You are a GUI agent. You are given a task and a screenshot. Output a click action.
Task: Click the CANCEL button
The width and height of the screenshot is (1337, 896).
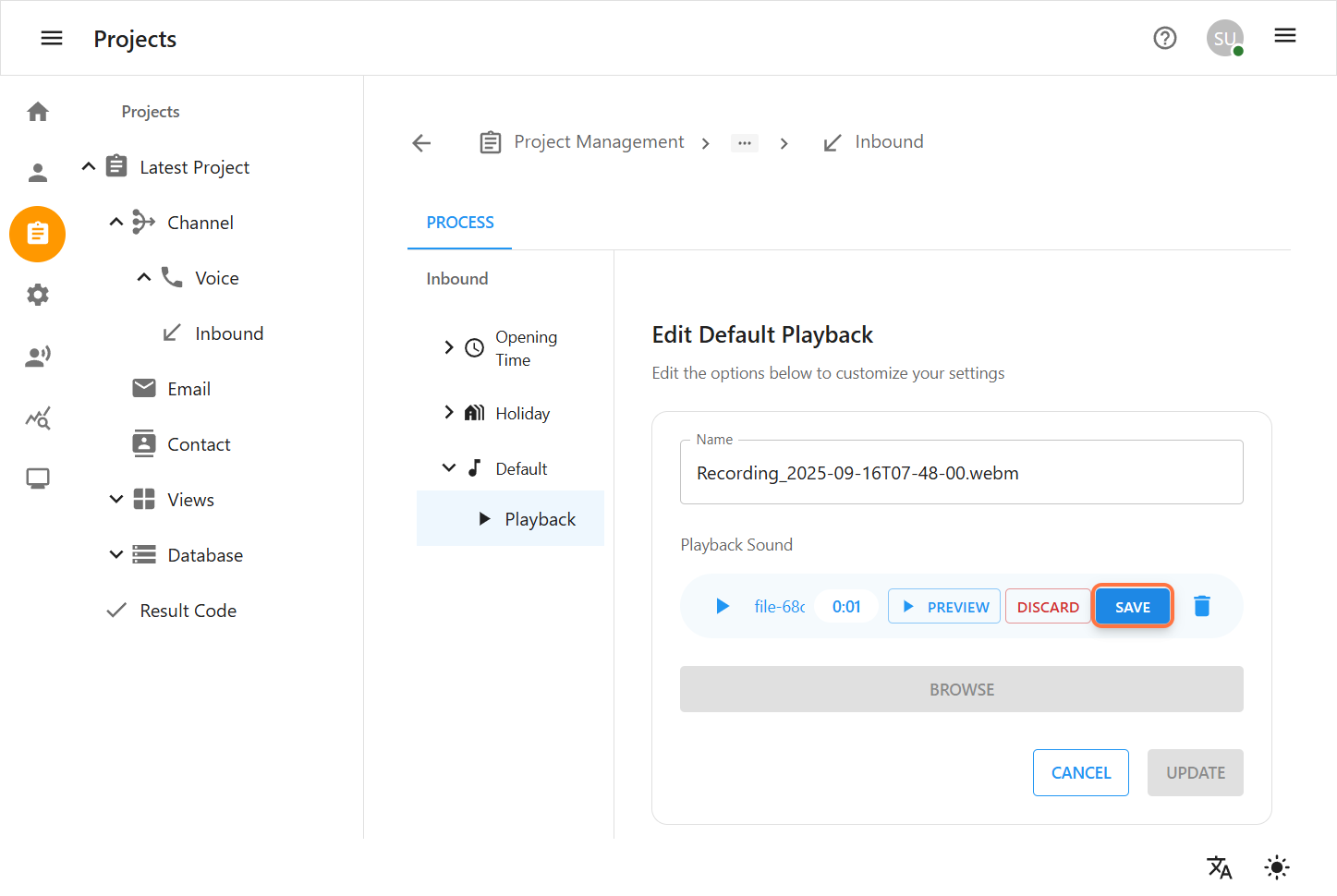point(1080,772)
